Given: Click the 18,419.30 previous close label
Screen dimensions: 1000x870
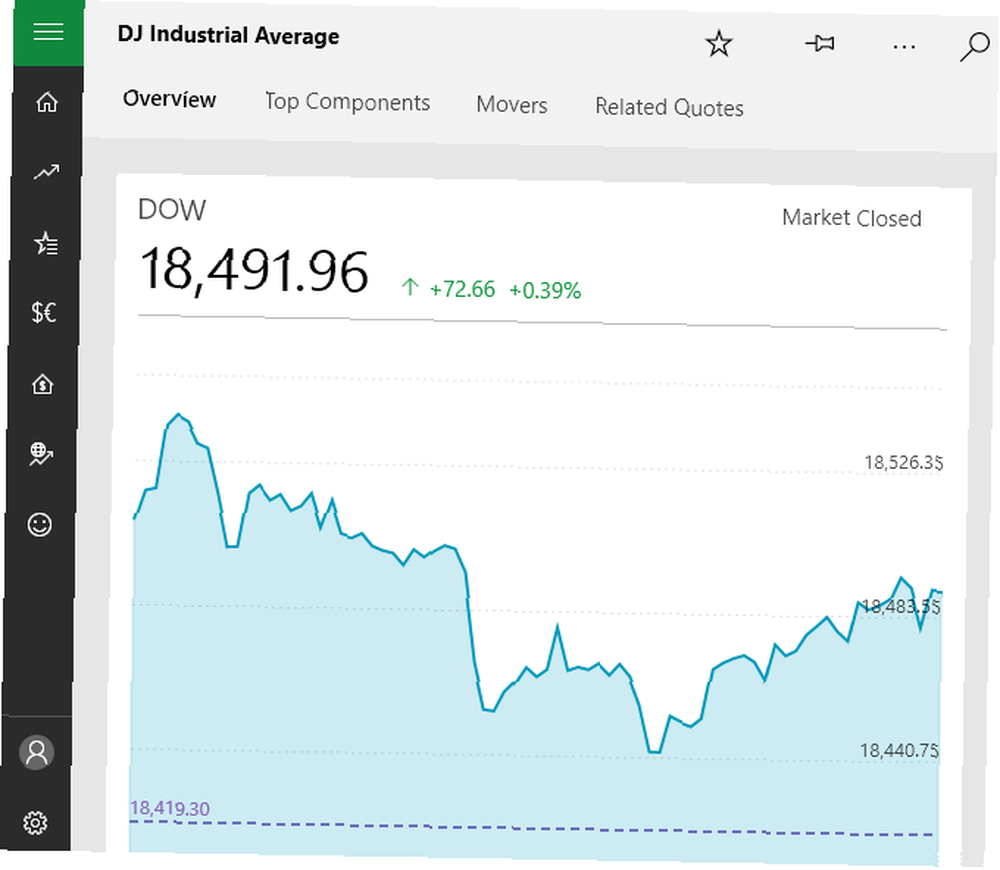Looking at the screenshot, I should [x=170, y=809].
